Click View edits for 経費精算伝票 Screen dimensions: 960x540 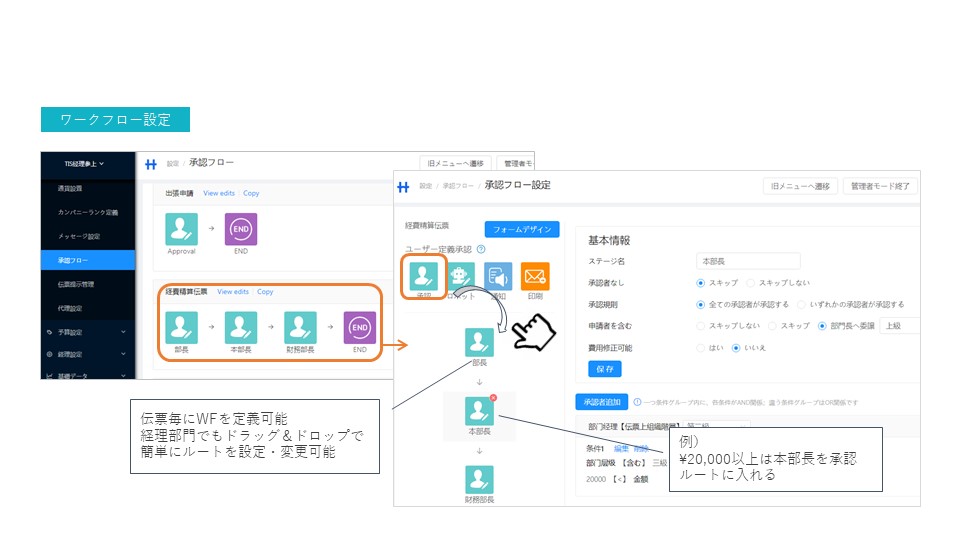tap(233, 292)
